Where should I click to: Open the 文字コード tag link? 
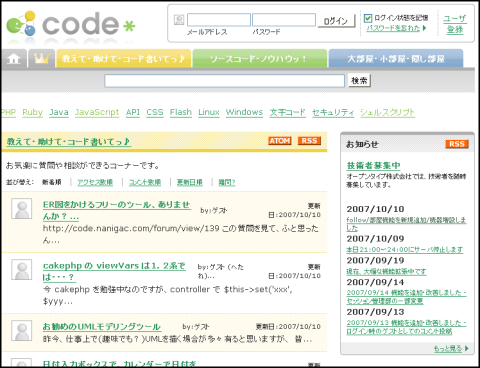[x=288, y=112]
